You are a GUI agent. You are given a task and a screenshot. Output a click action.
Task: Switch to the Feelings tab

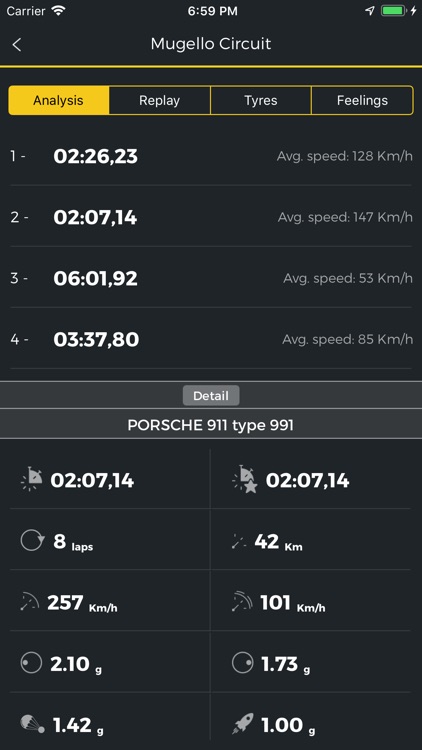[362, 100]
